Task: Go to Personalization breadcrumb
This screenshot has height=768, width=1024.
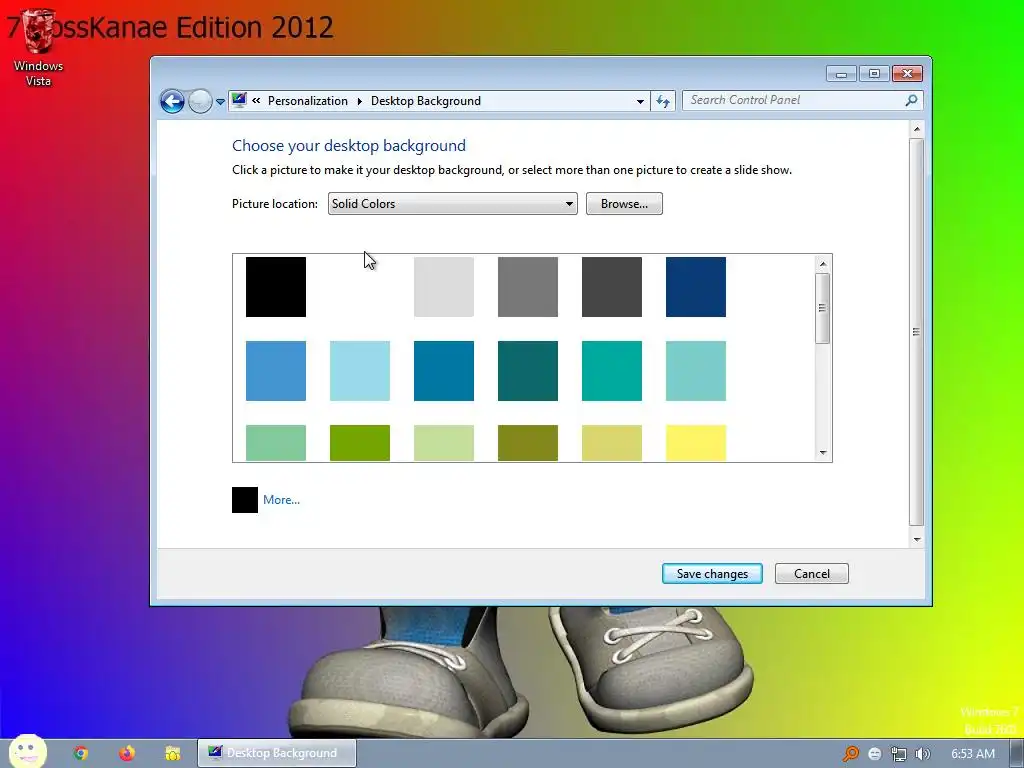Action: (308, 101)
